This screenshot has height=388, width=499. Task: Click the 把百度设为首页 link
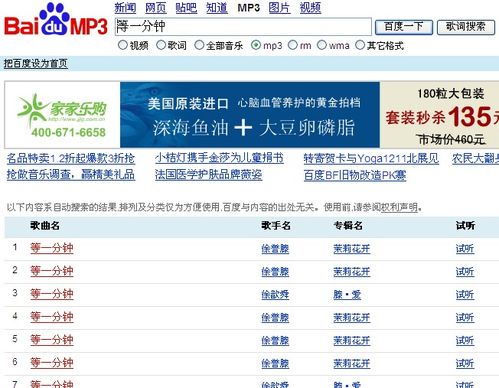coord(36,63)
